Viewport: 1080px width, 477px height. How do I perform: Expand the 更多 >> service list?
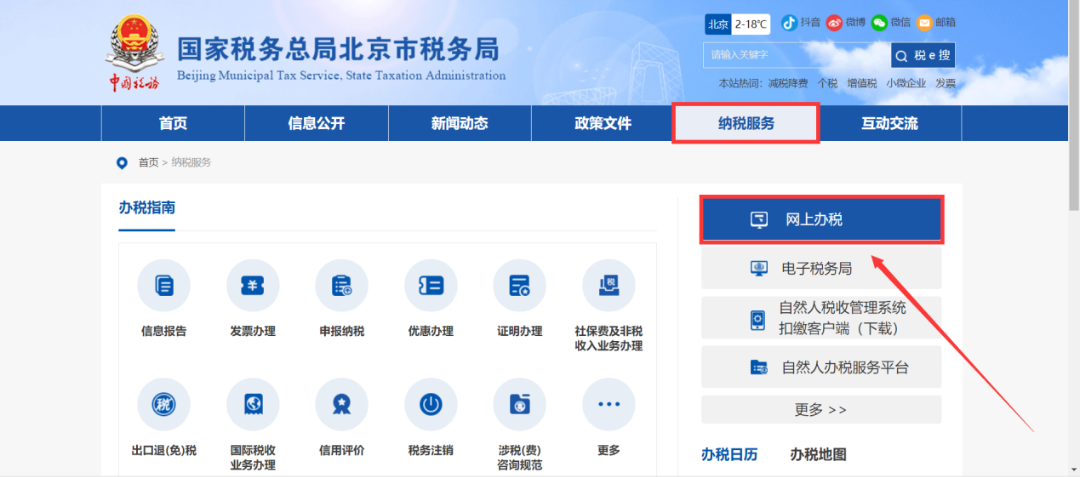coord(821,410)
